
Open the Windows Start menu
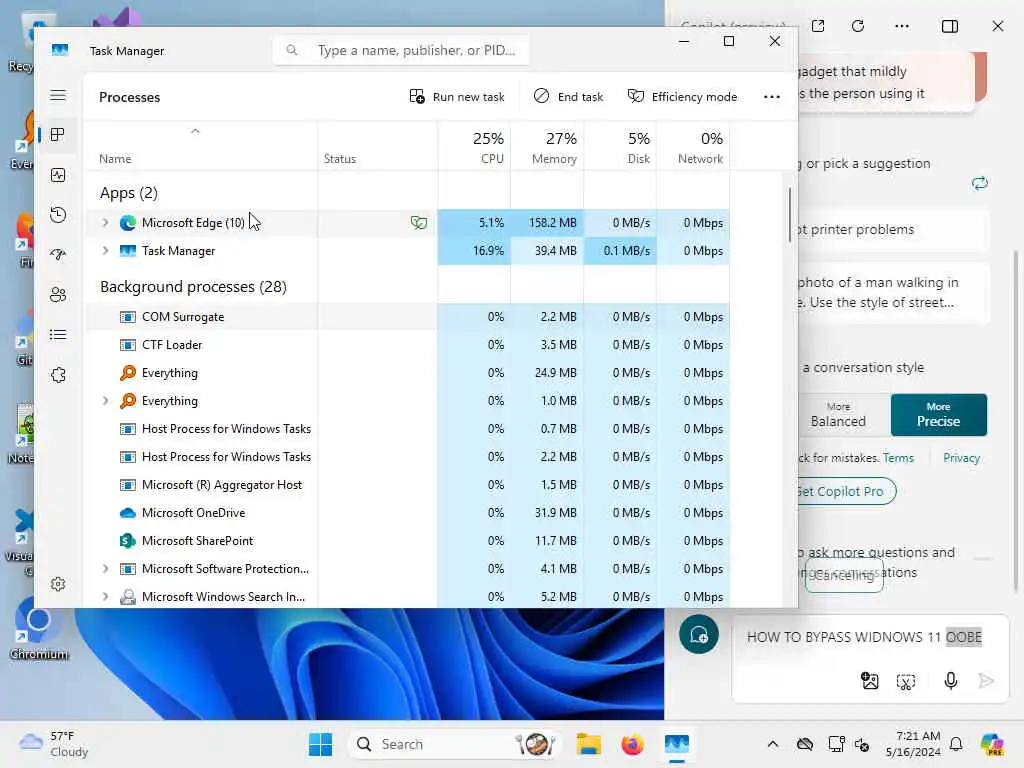coord(321,744)
